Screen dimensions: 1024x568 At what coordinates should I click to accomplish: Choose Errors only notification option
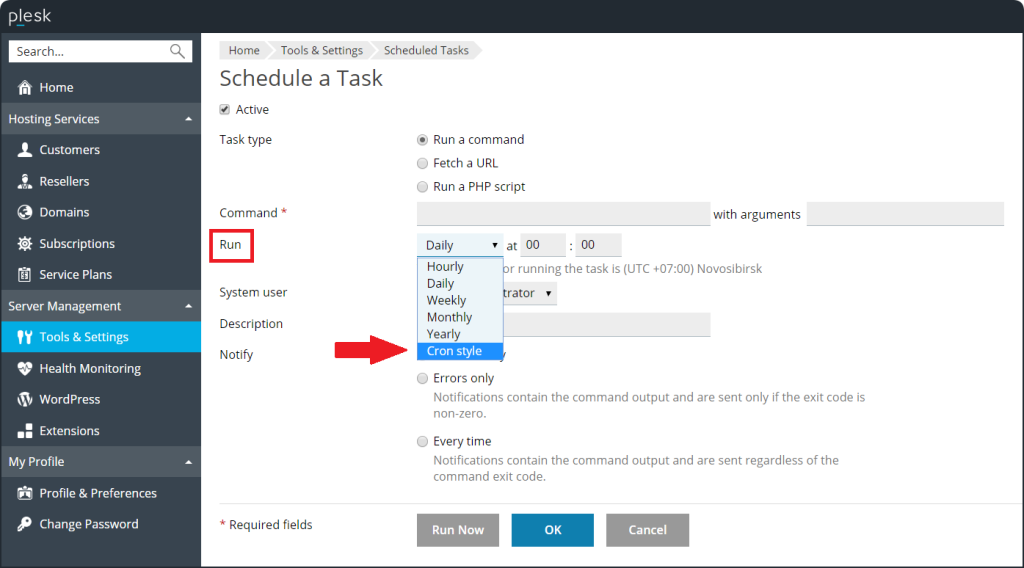pyautogui.click(x=422, y=379)
